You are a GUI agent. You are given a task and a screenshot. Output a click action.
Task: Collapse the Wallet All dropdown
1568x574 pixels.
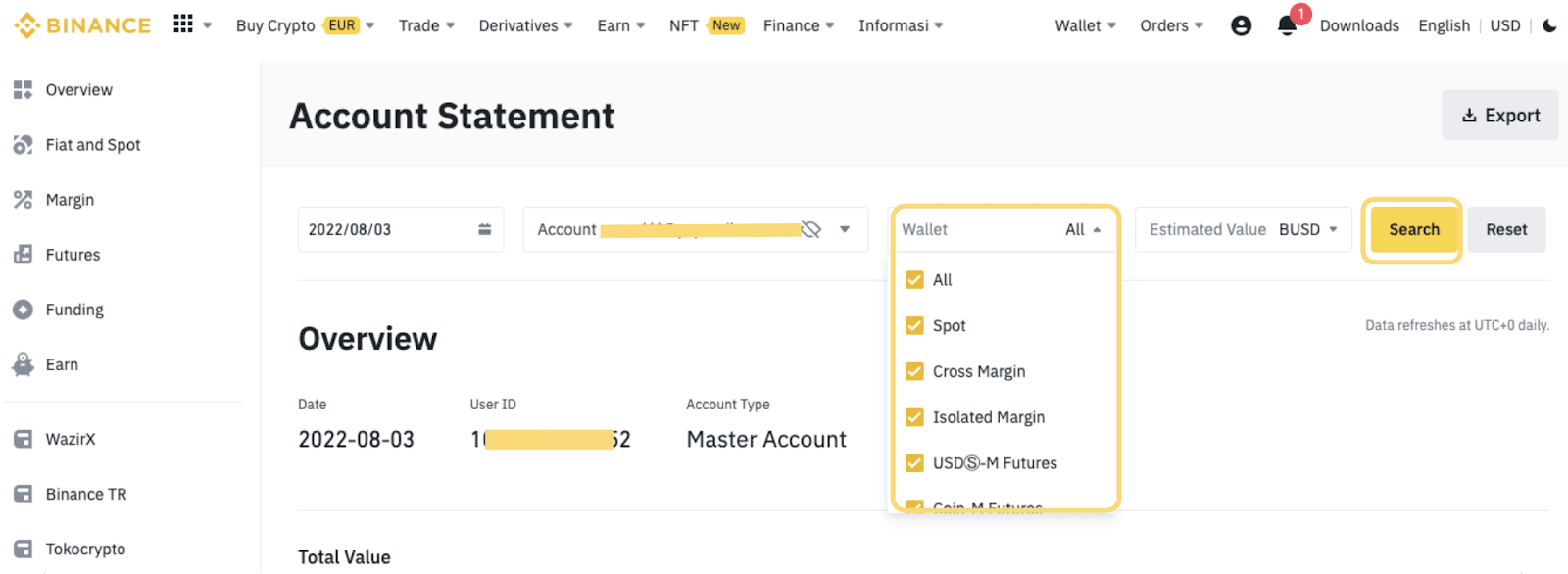click(x=1096, y=229)
